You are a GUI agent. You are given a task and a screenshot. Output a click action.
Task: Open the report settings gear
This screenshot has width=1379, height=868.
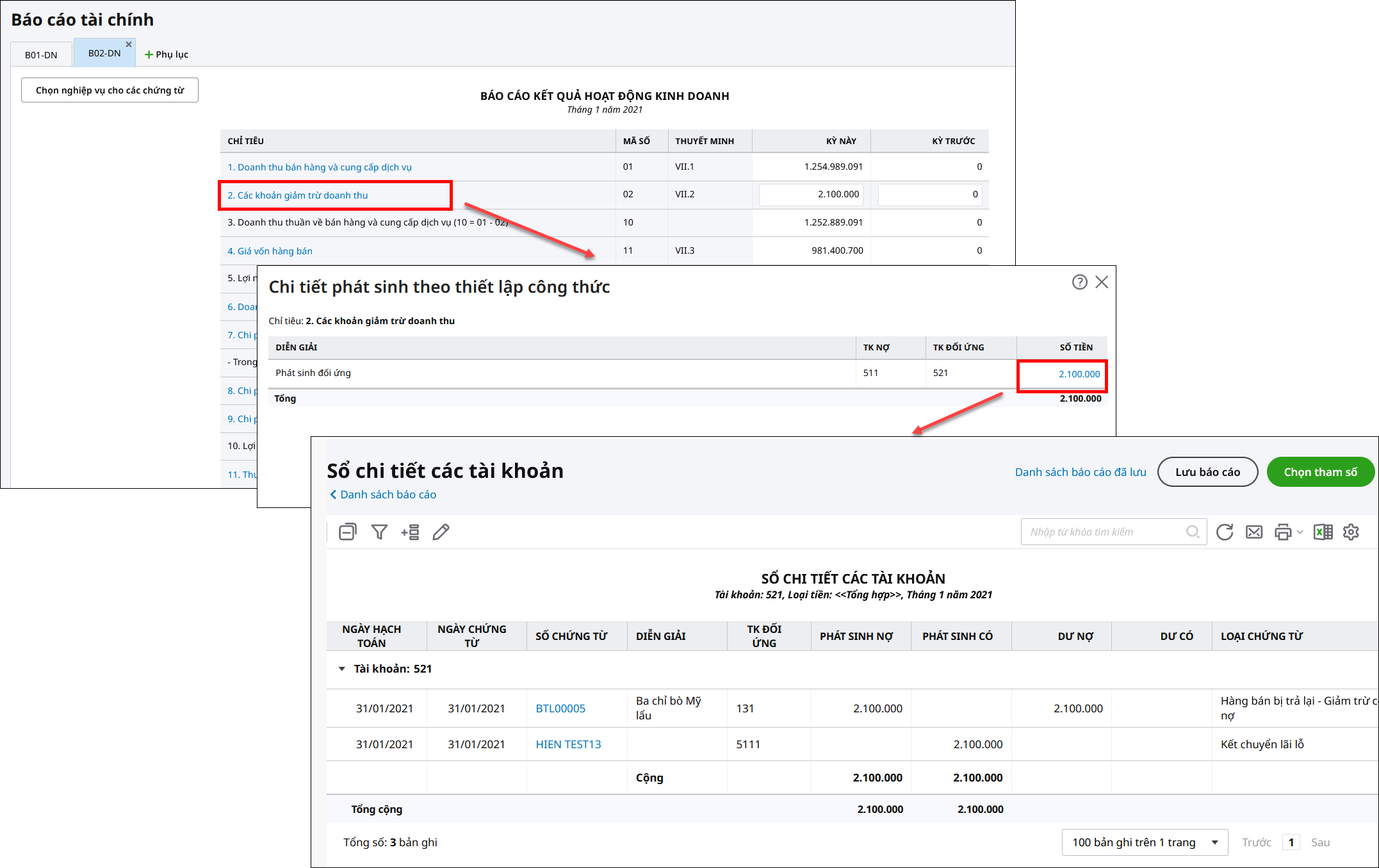point(1351,532)
